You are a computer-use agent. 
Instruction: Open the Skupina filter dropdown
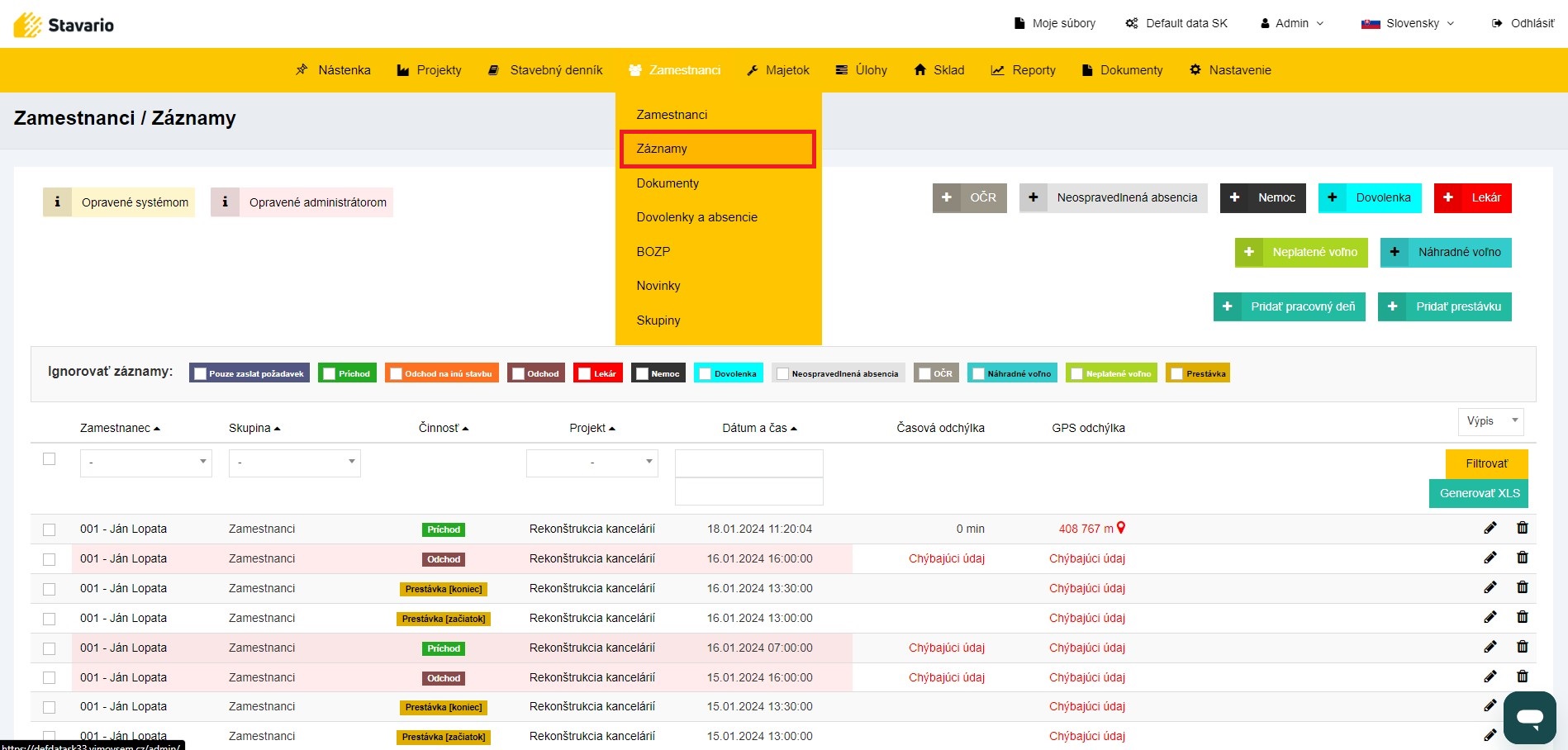pos(295,463)
